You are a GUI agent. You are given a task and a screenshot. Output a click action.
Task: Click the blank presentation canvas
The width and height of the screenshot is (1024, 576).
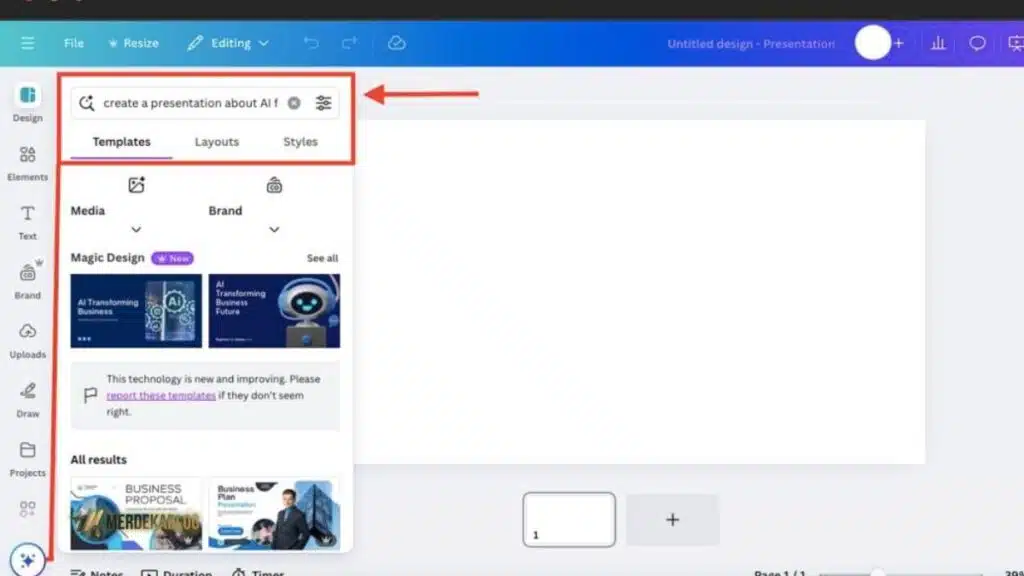pyautogui.click(x=640, y=292)
